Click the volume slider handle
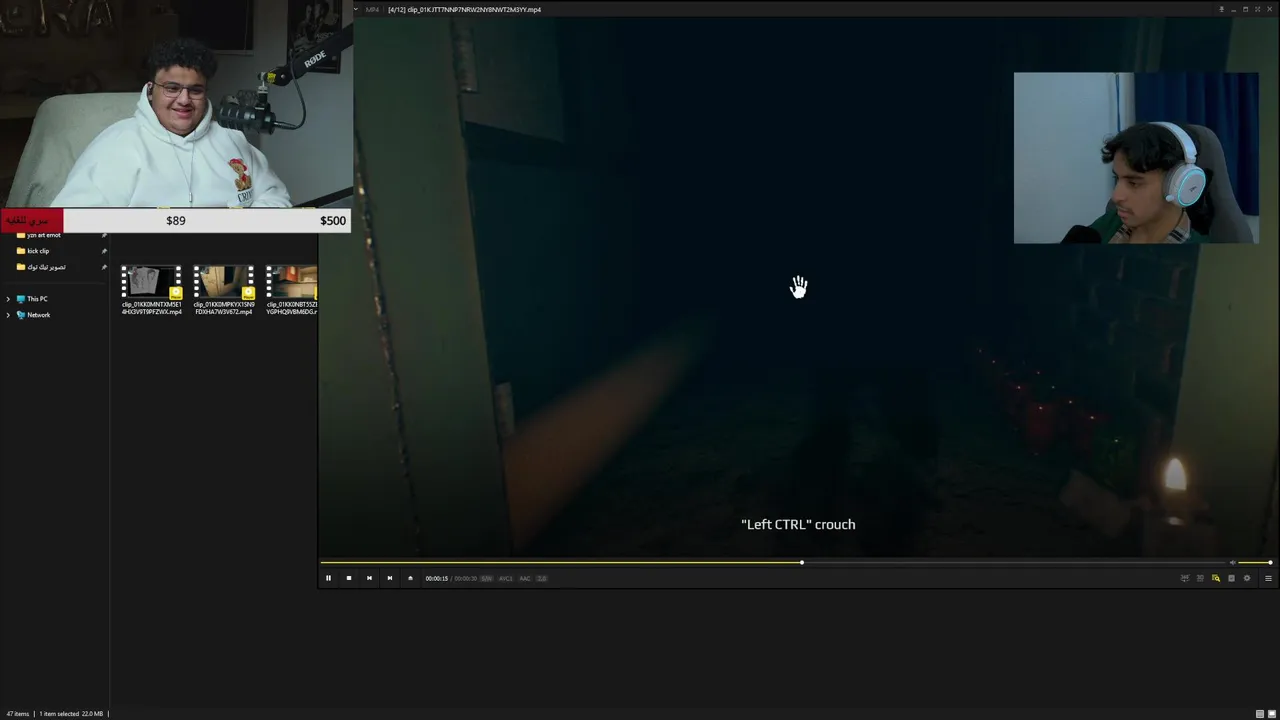This screenshot has height=720, width=1280. point(1270,562)
